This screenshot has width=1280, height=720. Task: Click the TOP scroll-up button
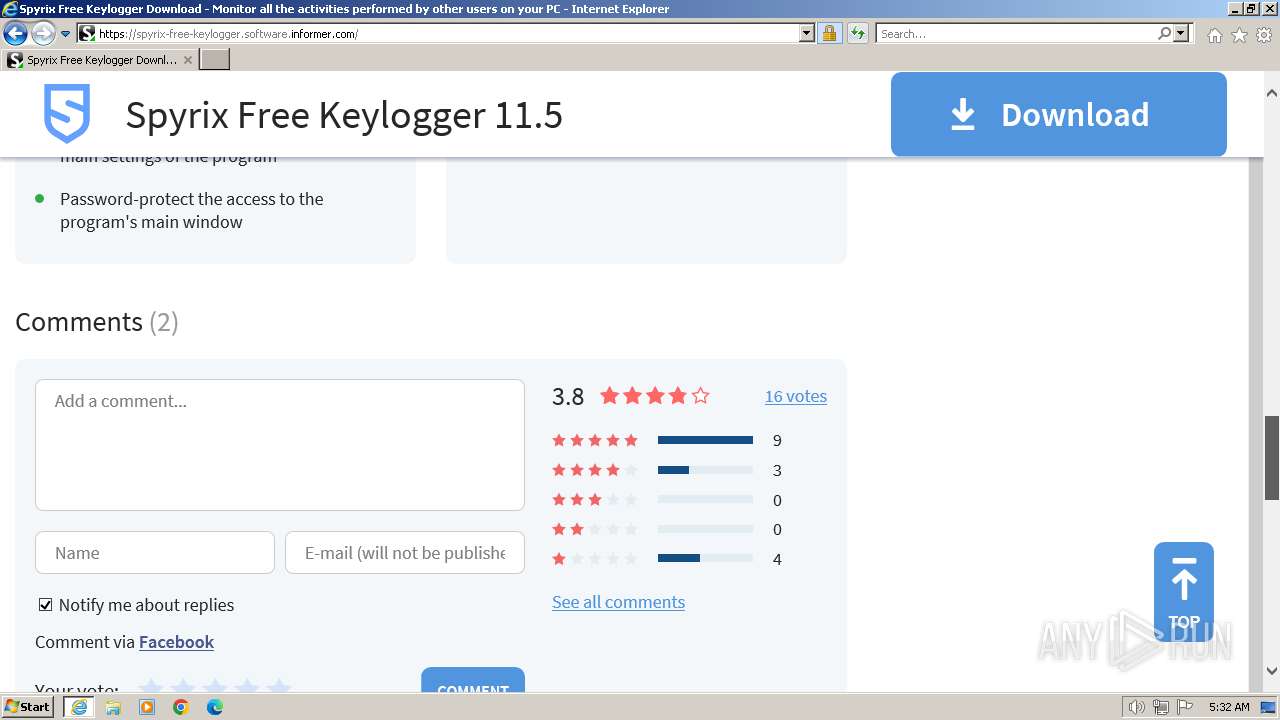tap(1184, 592)
